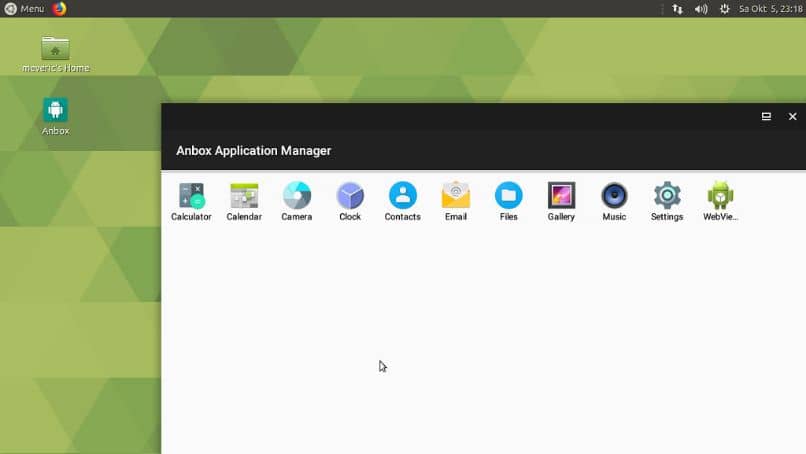Open the power session indicator

724,9
